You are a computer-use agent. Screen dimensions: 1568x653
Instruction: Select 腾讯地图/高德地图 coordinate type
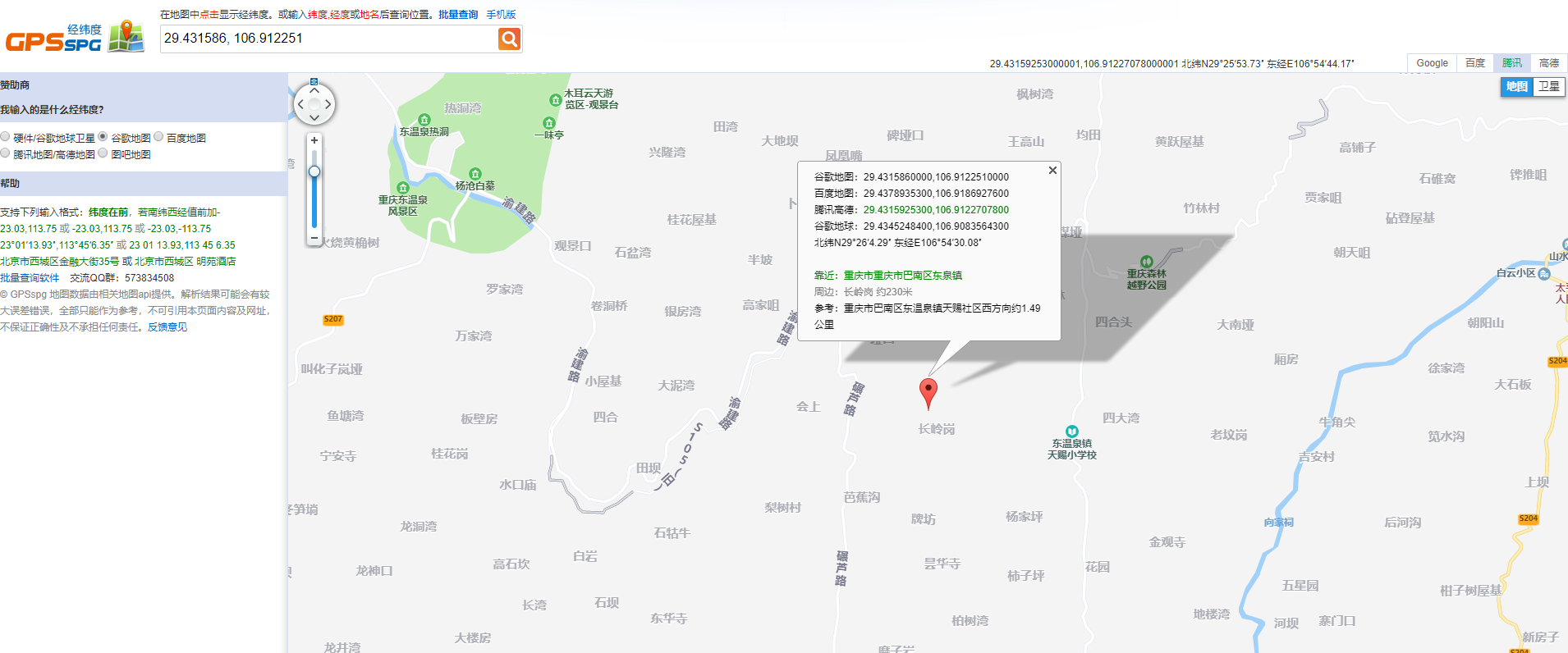(5, 153)
